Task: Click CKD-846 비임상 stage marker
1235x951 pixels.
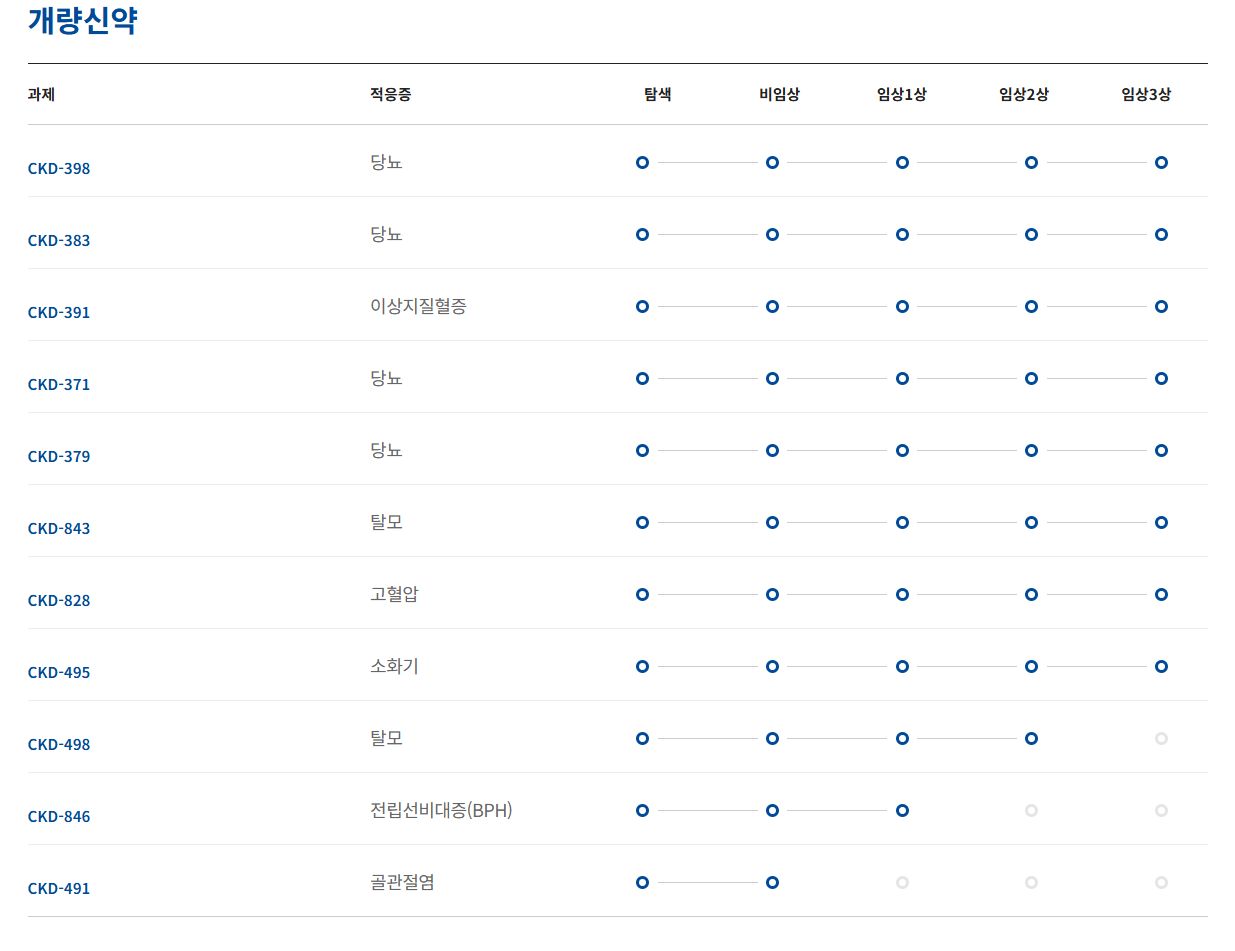Action: click(x=772, y=810)
